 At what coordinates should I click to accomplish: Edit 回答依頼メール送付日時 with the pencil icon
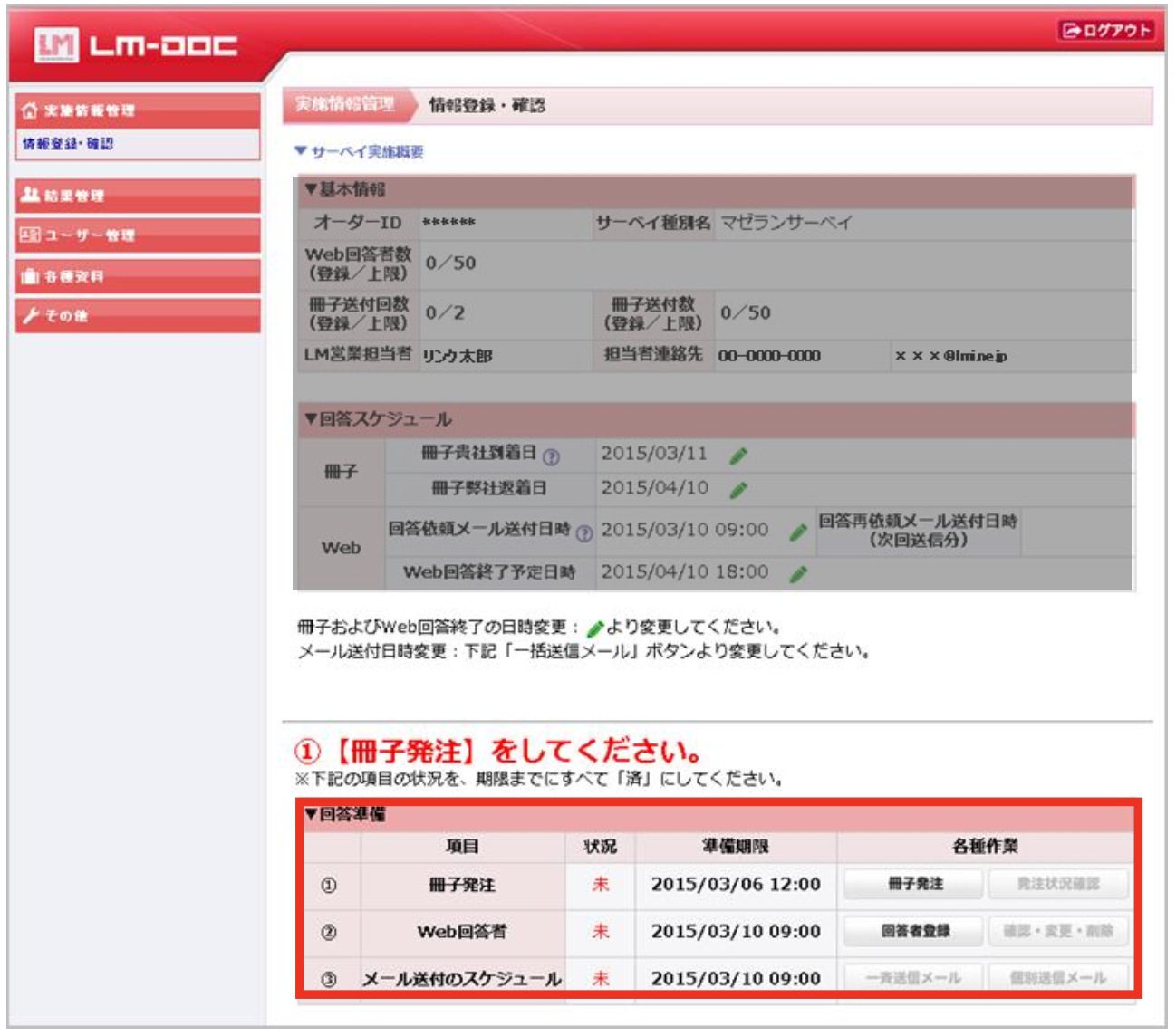(x=797, y=532)
